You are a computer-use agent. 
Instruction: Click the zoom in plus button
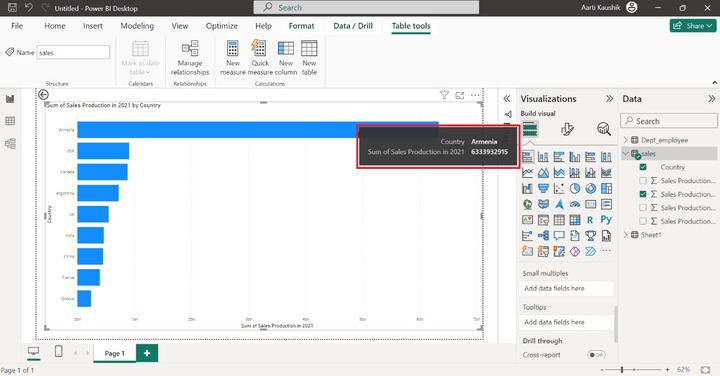667,370
